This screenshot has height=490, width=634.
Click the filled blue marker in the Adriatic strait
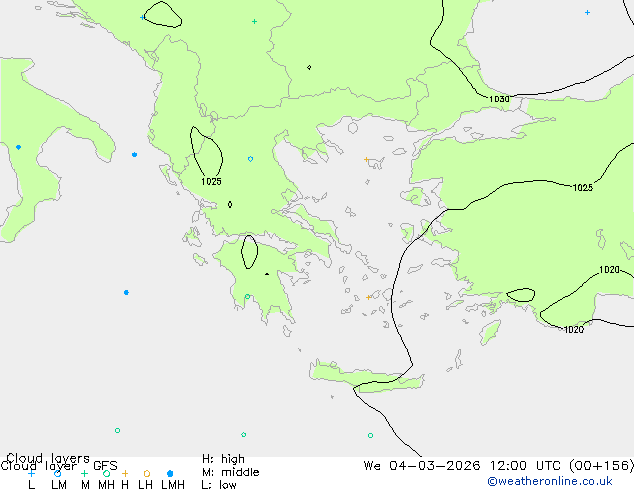click(x=135, y=154)
